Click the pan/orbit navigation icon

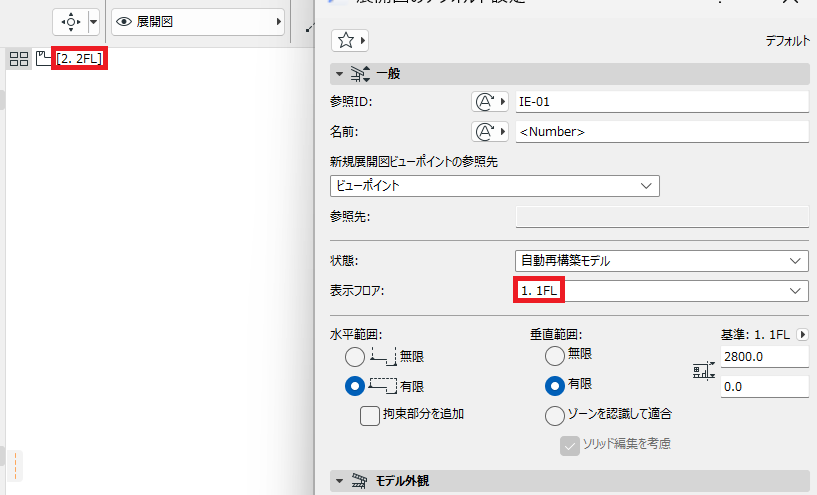tap(70, 22)
